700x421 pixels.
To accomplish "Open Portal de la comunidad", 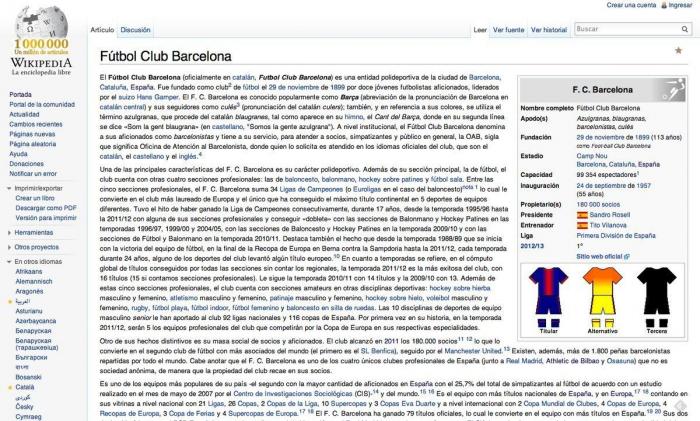I will (x=42, y=104).
